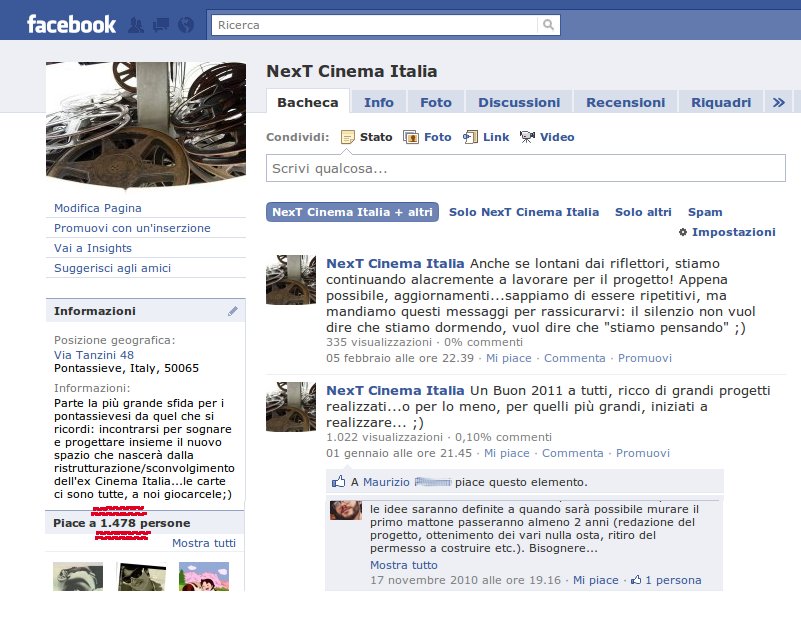Select the NexT Cinema Italia + altri filter
The height and width of the screenshot is (636, 801).
tap(352, 212)
